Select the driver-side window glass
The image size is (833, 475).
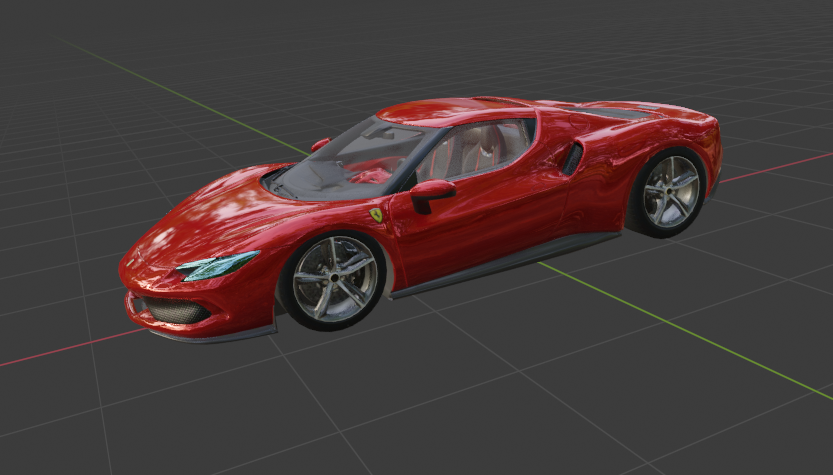click(x=475, y=147)
